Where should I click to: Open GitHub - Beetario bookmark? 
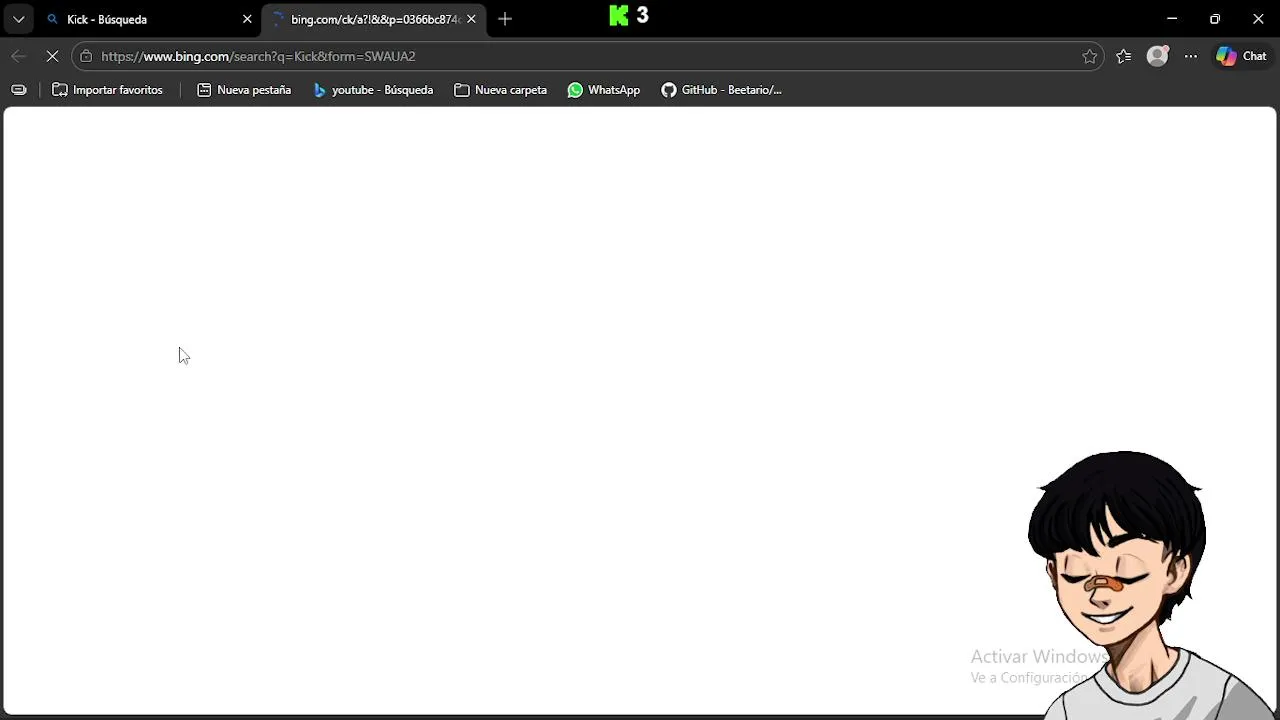click(721, 90)
